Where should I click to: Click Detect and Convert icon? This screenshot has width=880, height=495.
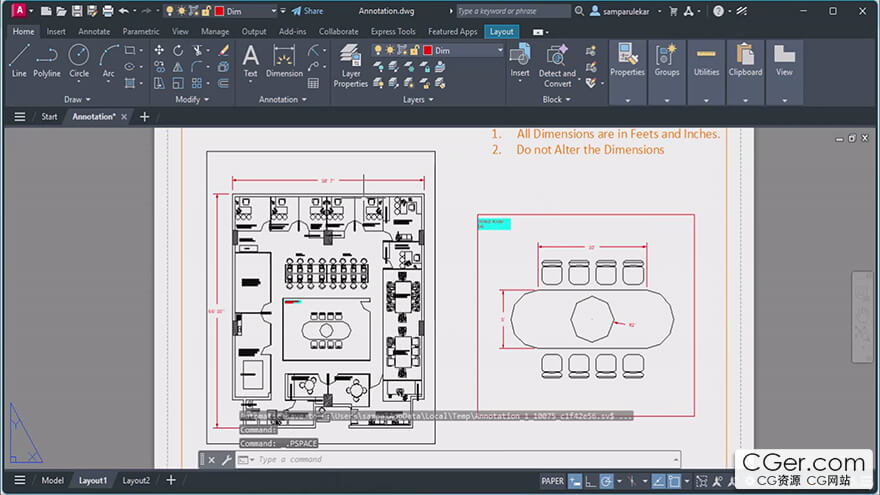click(557, 66)
